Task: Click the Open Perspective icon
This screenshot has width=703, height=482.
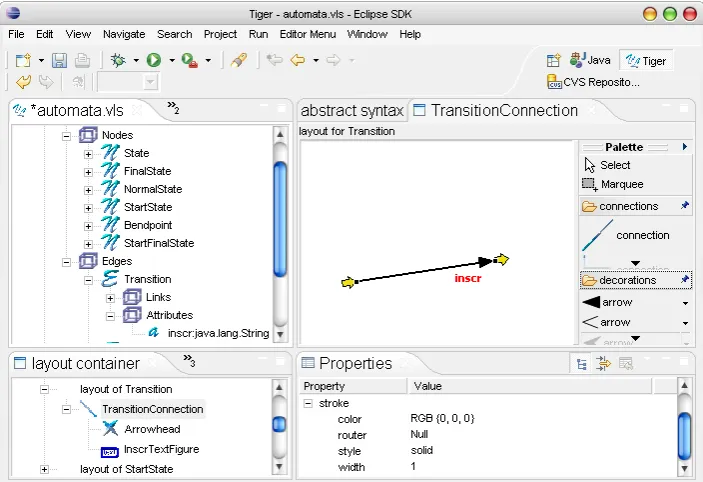Action: tap(554, 61)
